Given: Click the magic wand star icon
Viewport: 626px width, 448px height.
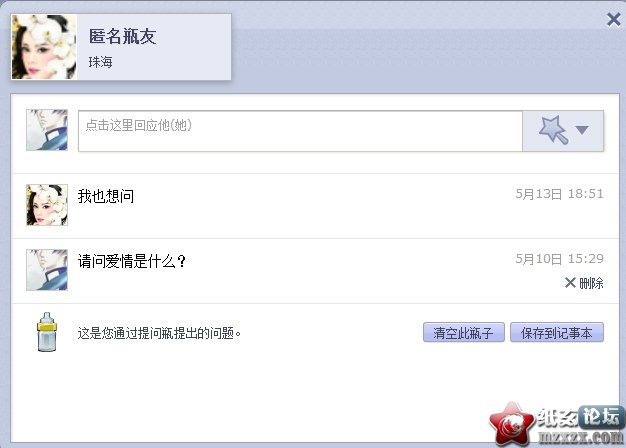Looking at the screenshot, I should (x=553, y=130).
